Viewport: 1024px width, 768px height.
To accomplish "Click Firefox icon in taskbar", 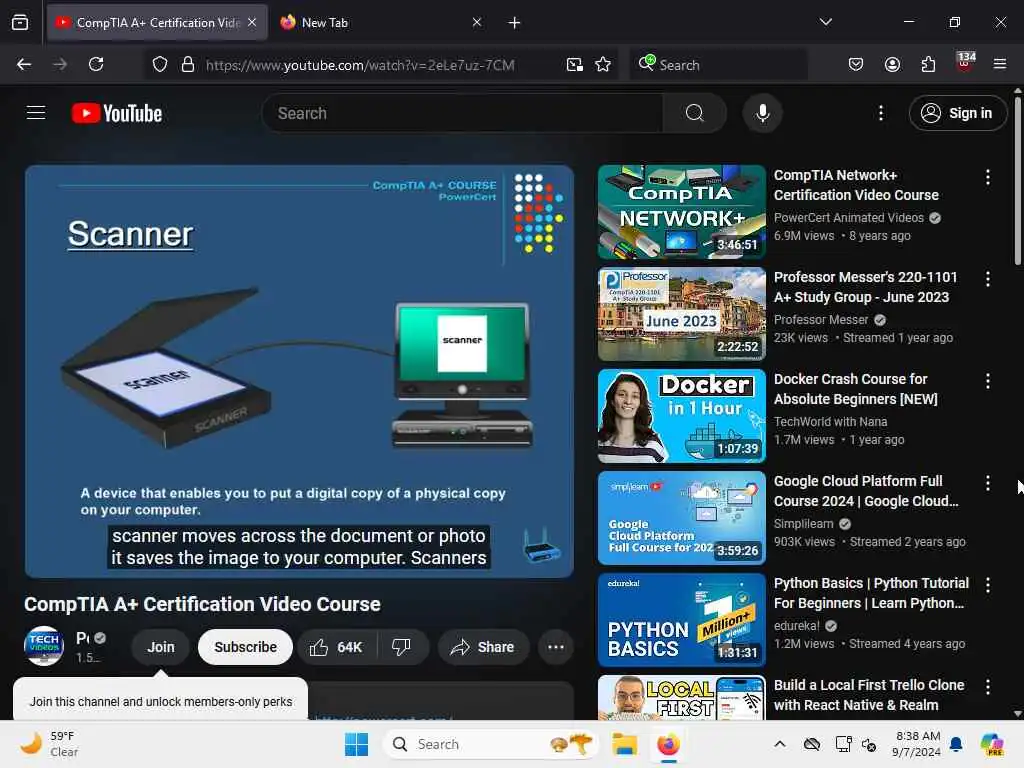I will tap(668, 744).
